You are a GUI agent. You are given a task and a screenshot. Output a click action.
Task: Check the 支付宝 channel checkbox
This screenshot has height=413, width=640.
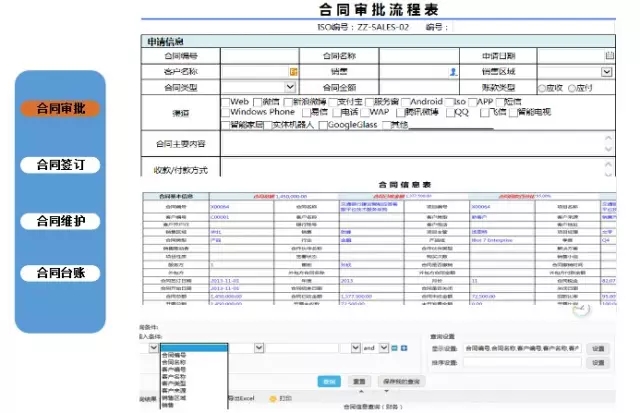(x=333, y=102)
